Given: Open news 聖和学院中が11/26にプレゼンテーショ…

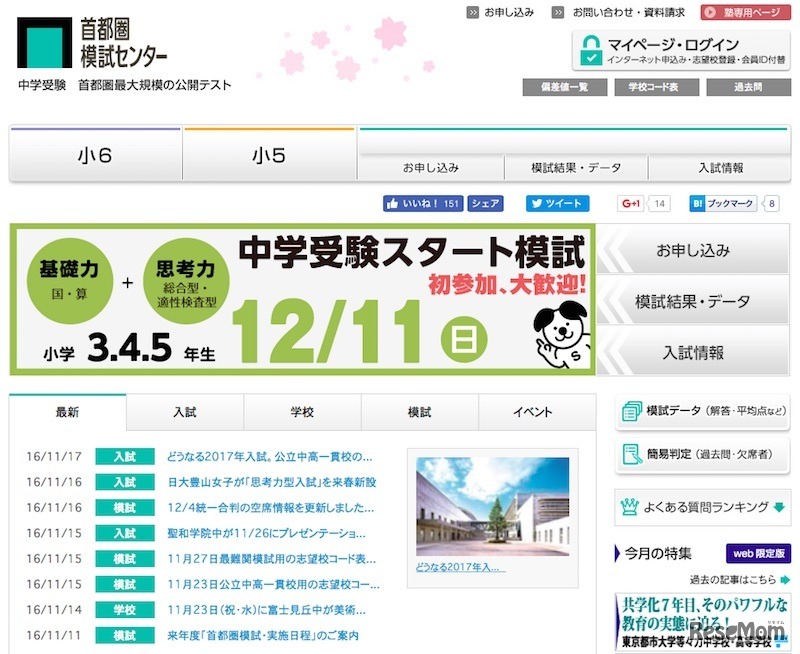Looking at the screenshot, I should (266, 533).
